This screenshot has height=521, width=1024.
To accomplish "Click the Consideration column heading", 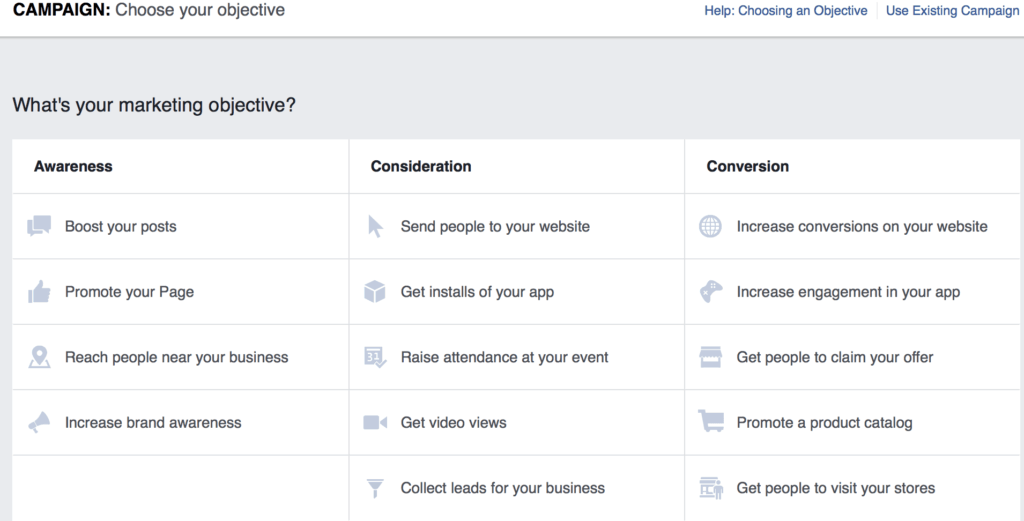I will pos(421,166).
